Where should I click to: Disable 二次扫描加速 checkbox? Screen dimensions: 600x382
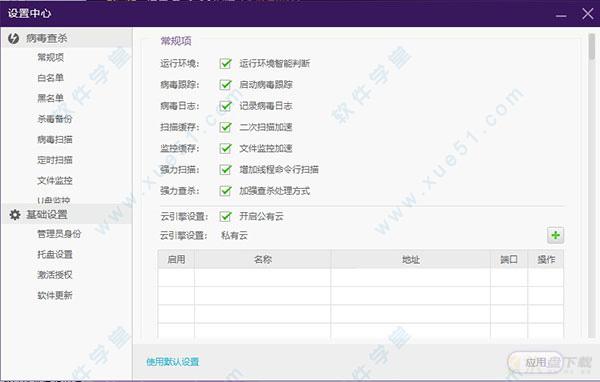click(x=225, y=127)
